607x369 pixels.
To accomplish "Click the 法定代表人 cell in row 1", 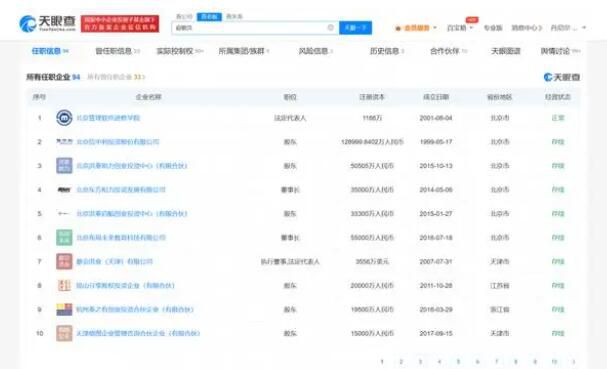I will click(290, 118).
